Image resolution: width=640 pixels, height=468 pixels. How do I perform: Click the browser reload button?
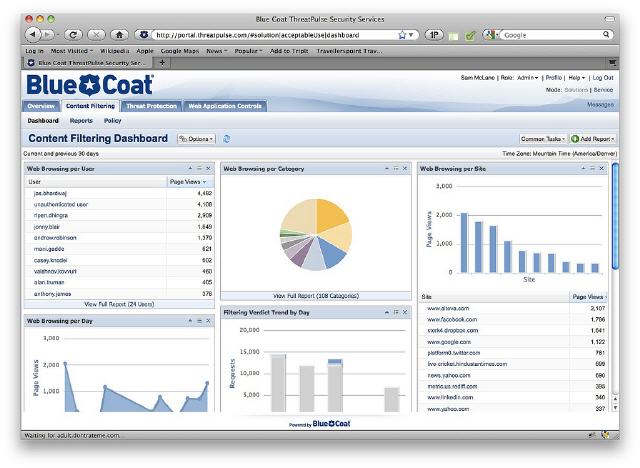pos(73,34)
